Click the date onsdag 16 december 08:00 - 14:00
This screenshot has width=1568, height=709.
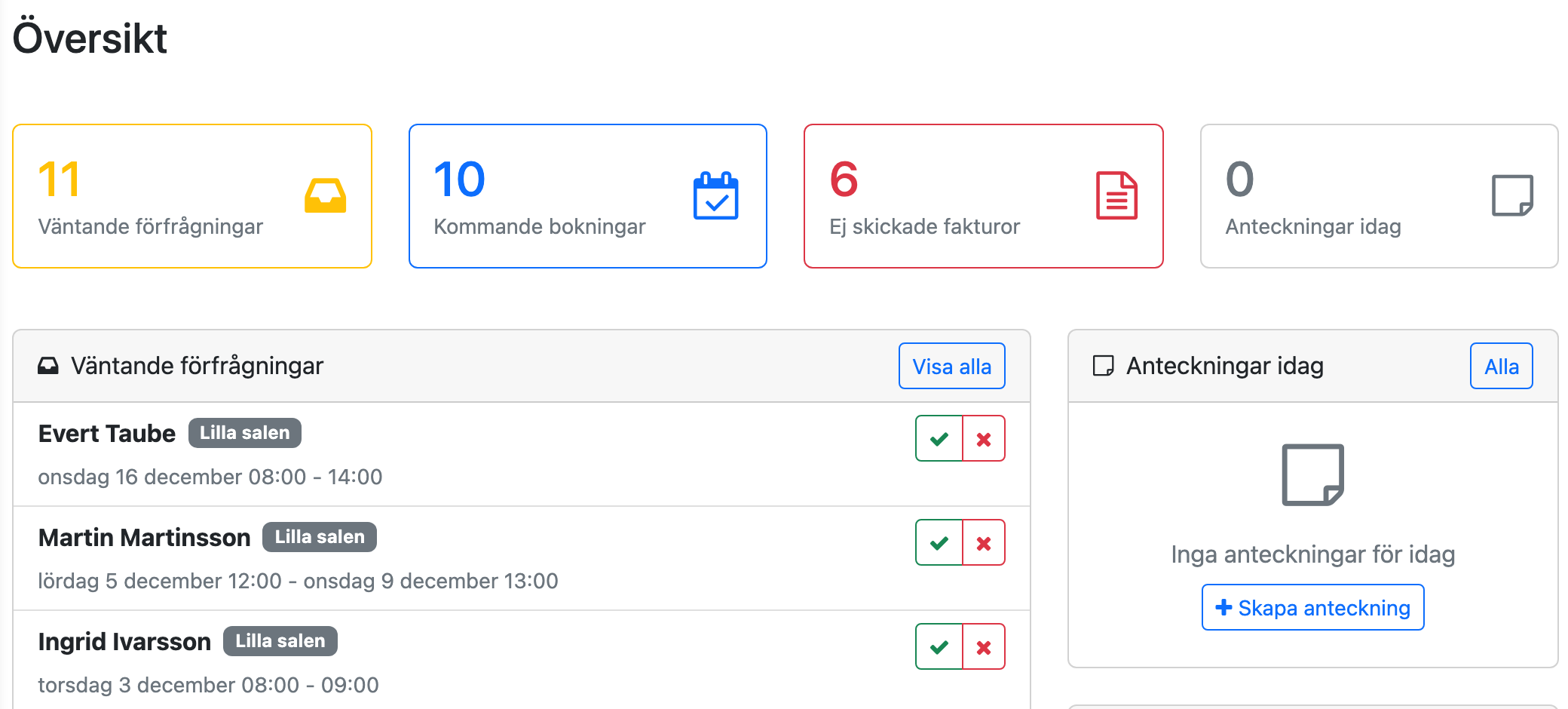coord(210,477)
